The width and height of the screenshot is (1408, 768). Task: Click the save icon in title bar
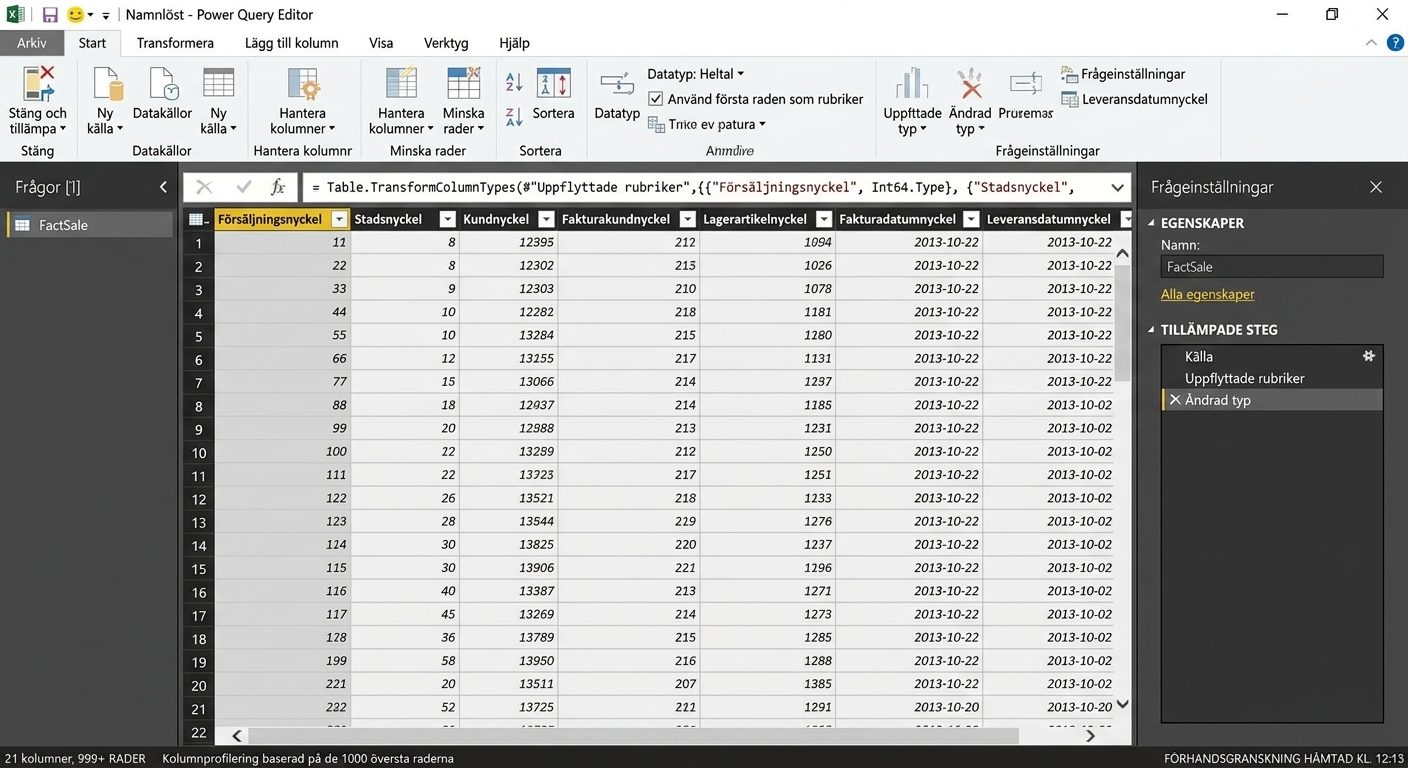(50, 15)
